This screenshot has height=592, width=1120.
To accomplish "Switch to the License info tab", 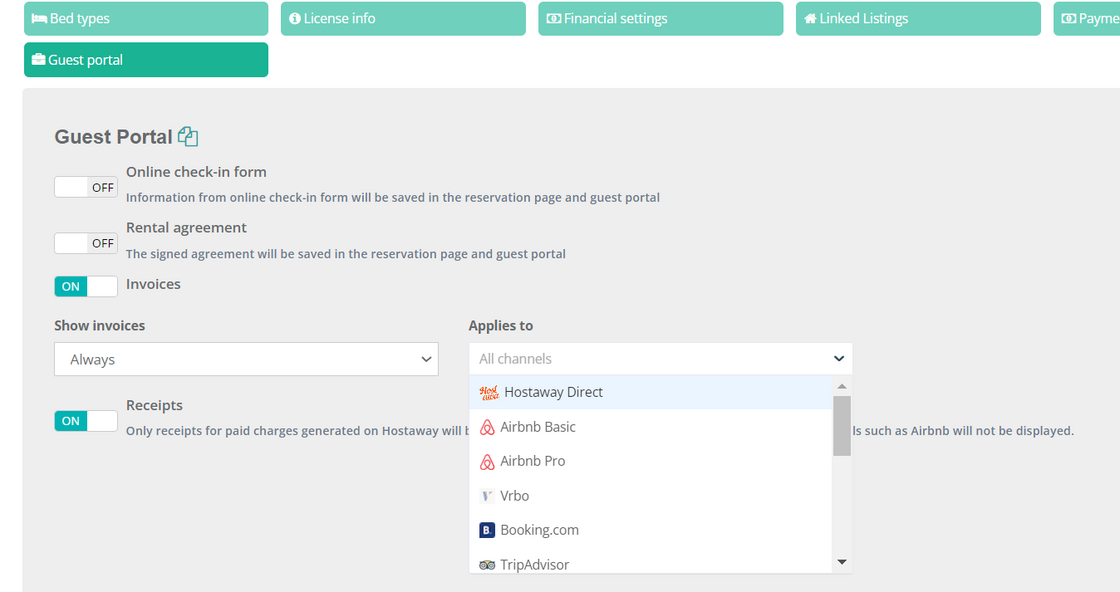I will point(403,19).
